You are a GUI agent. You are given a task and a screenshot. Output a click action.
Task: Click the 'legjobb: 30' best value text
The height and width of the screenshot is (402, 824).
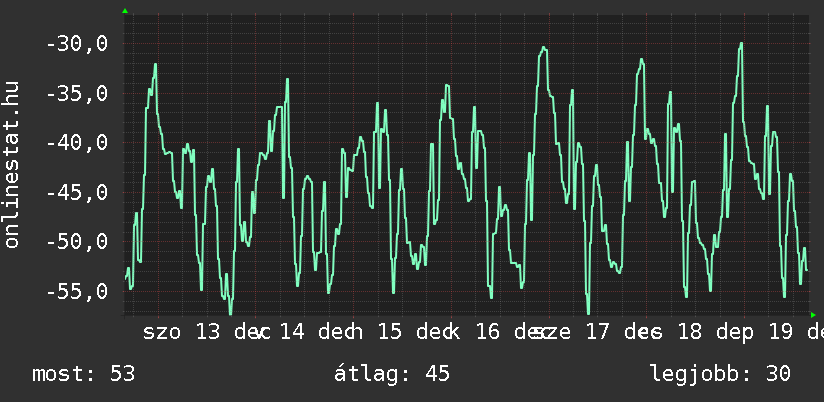(x=720, y=374)
